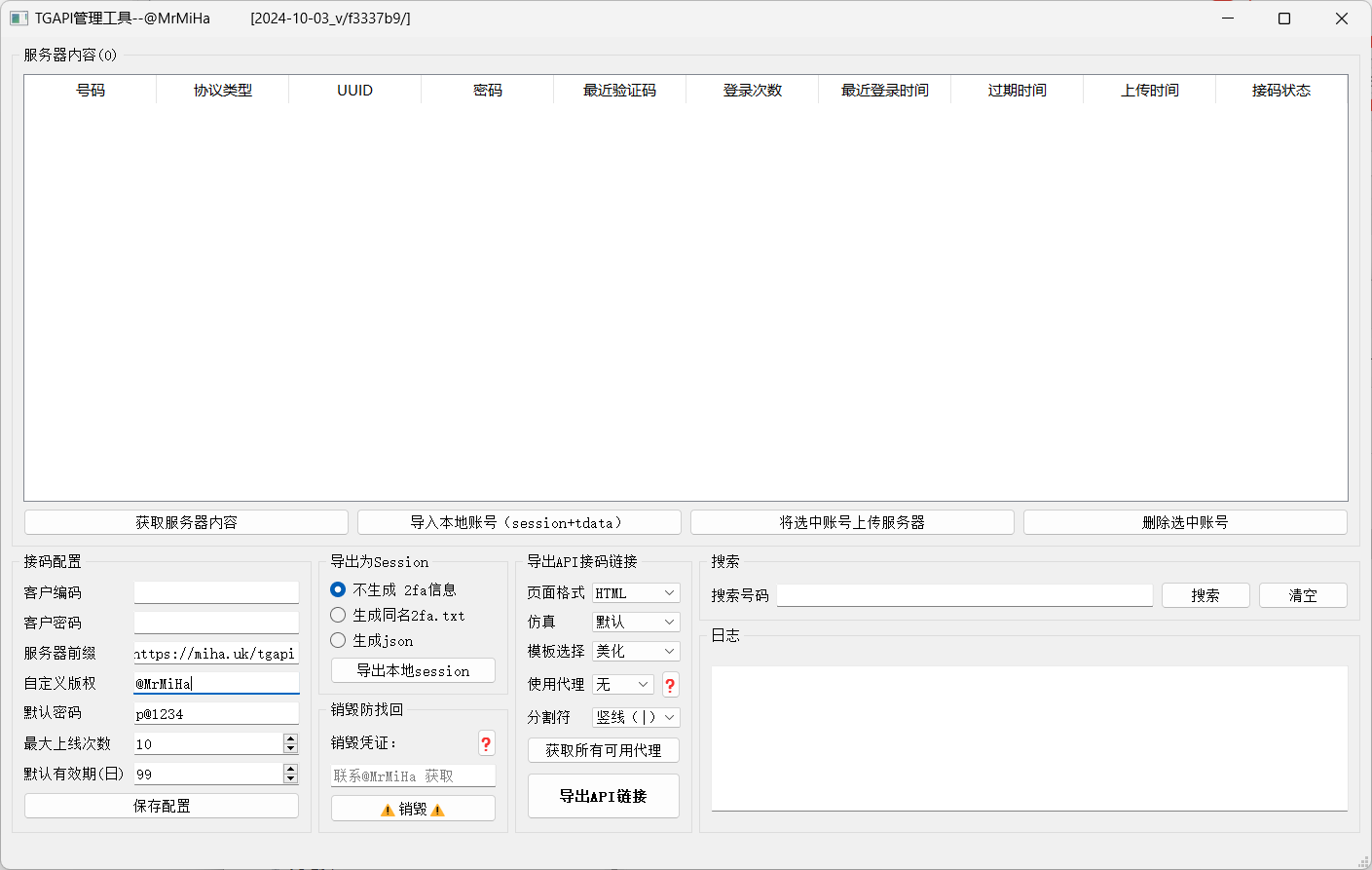Click the 导入本地账号（session+tdata）button
This screenshot has width=1372, height=870.
point(518,521)
